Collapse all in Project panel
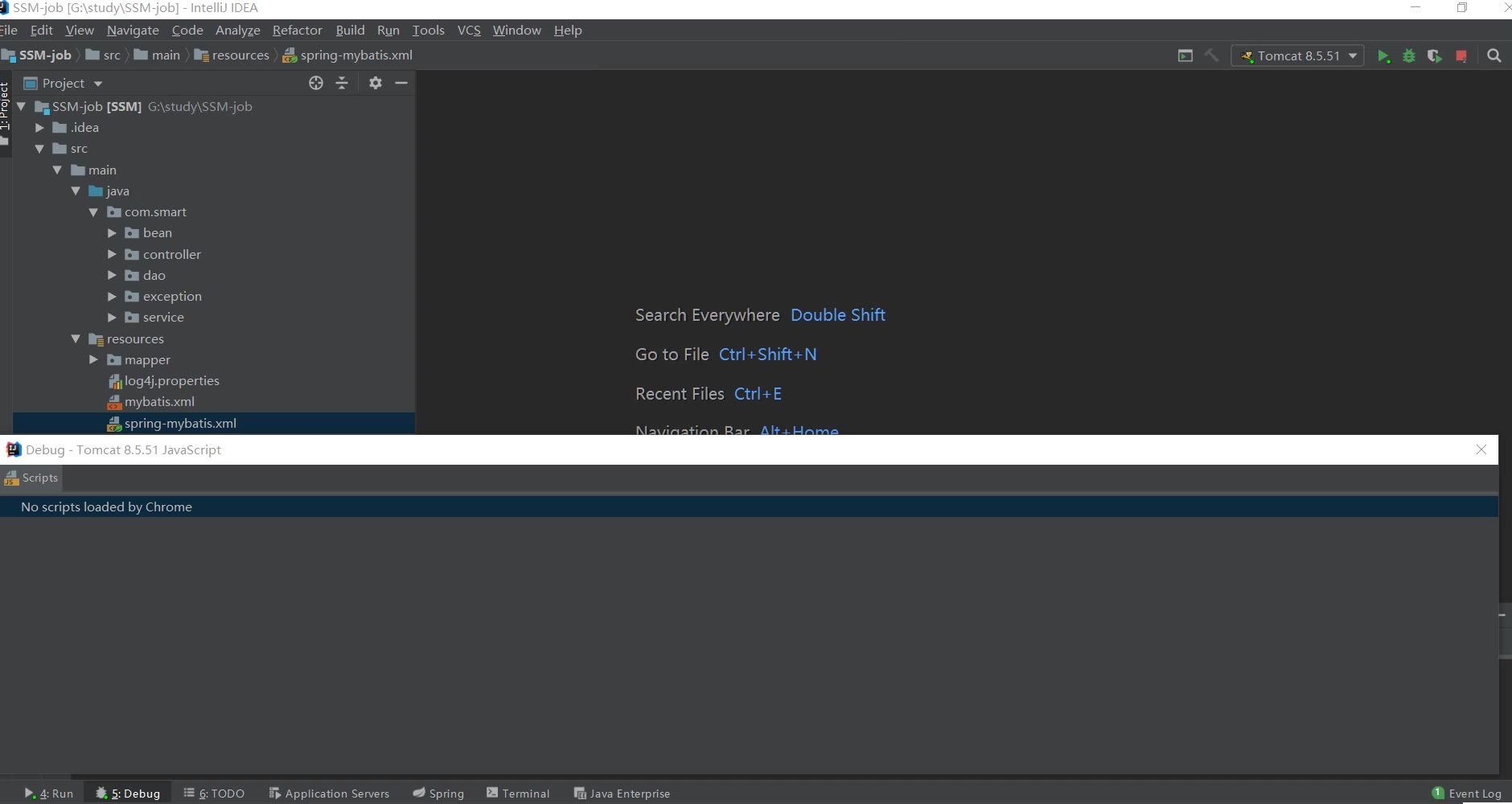The height and width of the screenshot is (804, 1512). 342,84
